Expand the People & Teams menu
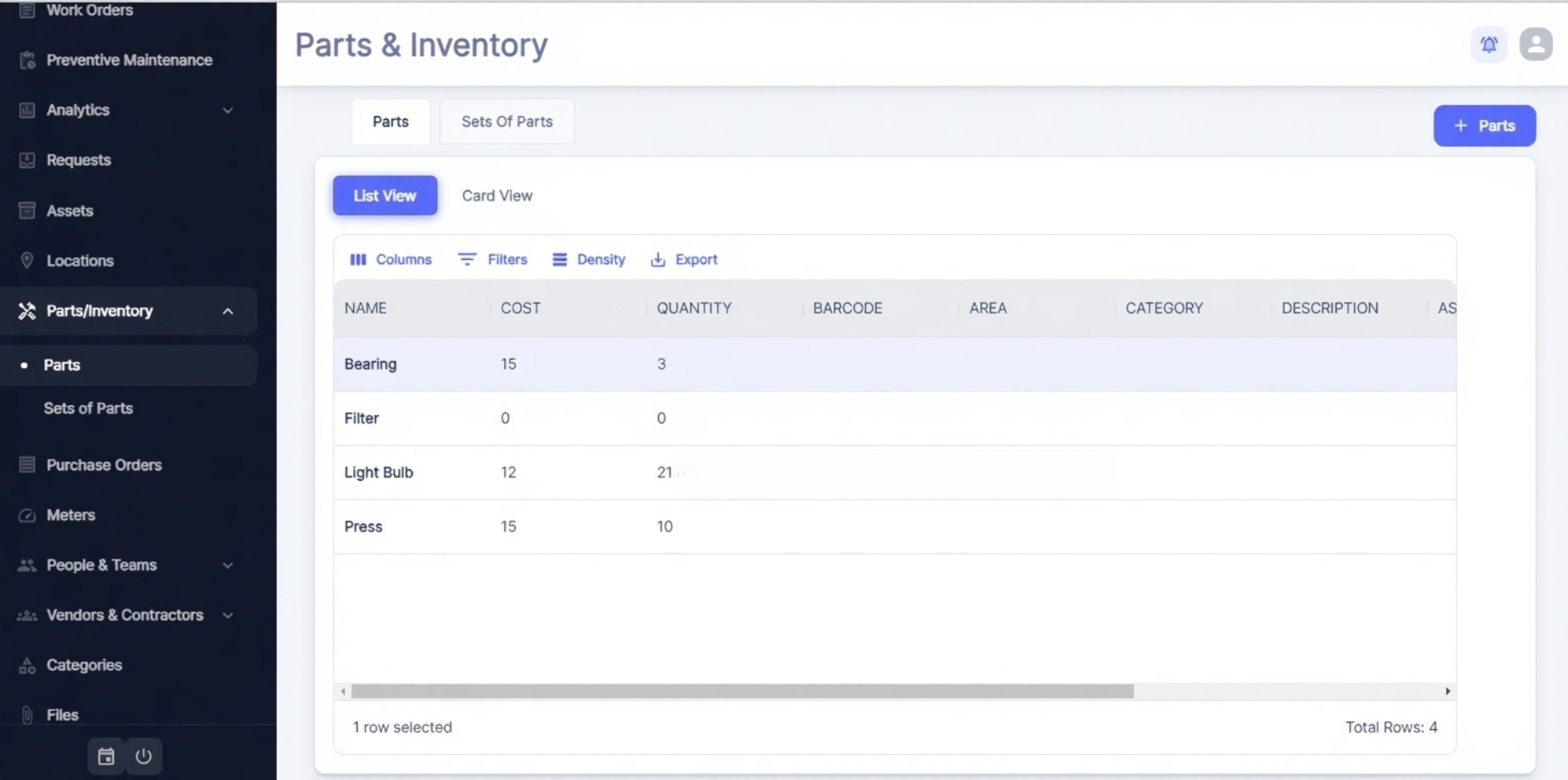Image resolution: width=1568 pixels, height=780 pixels. click(x=227, y=565)
